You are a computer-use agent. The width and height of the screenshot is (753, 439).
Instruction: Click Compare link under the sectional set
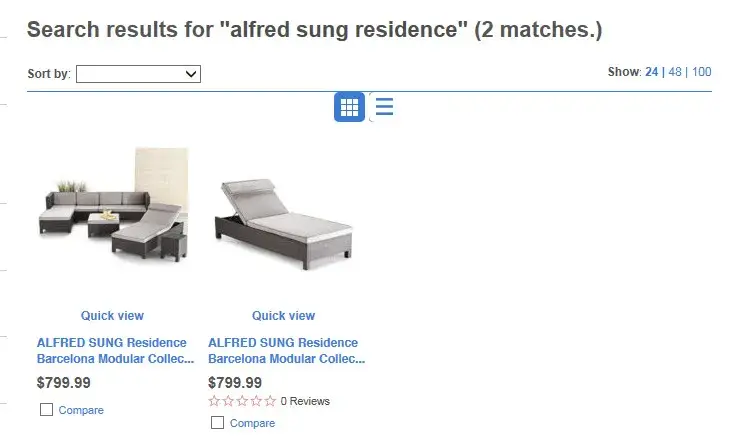click(x=81, y=410)
